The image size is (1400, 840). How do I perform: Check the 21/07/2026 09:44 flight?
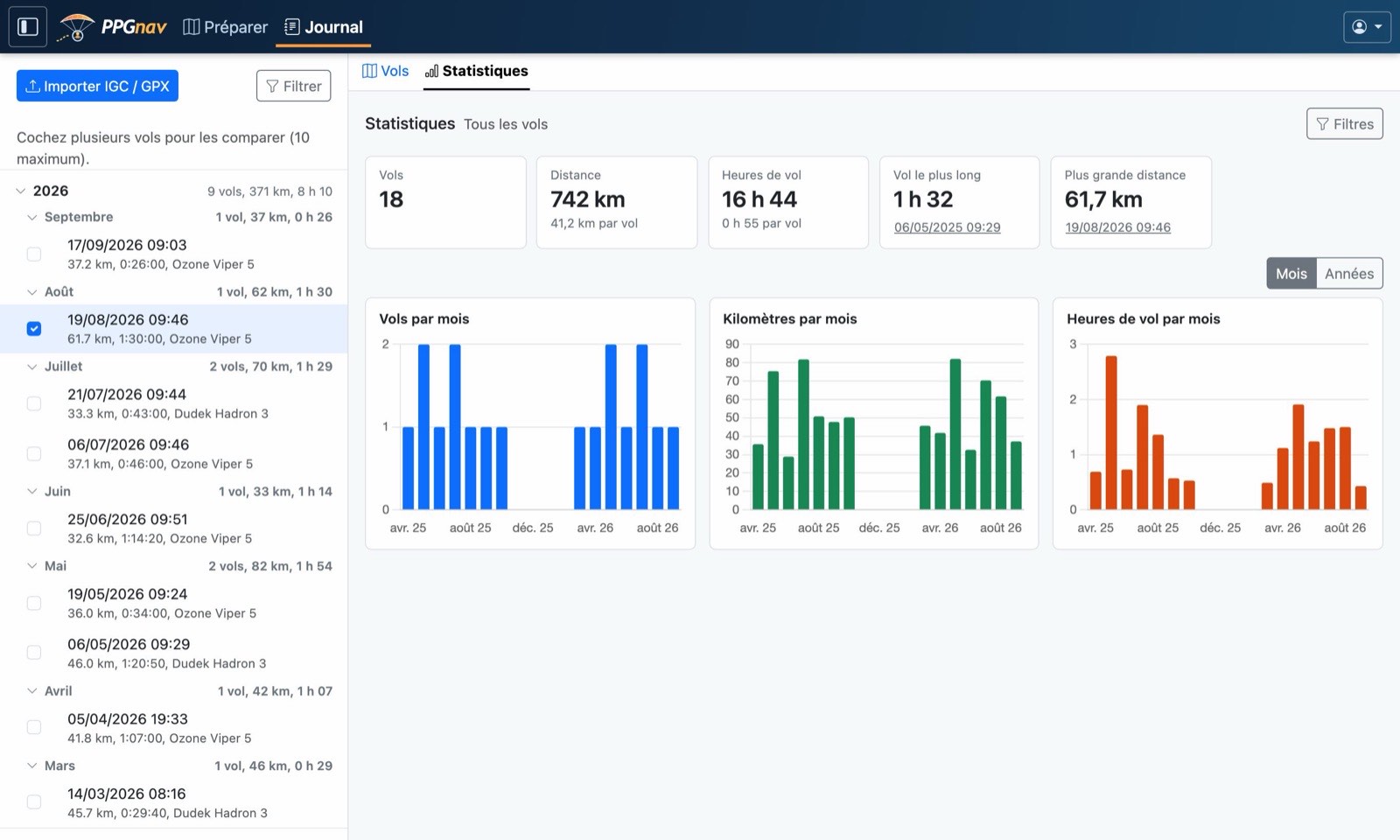[x=34, y=403]
